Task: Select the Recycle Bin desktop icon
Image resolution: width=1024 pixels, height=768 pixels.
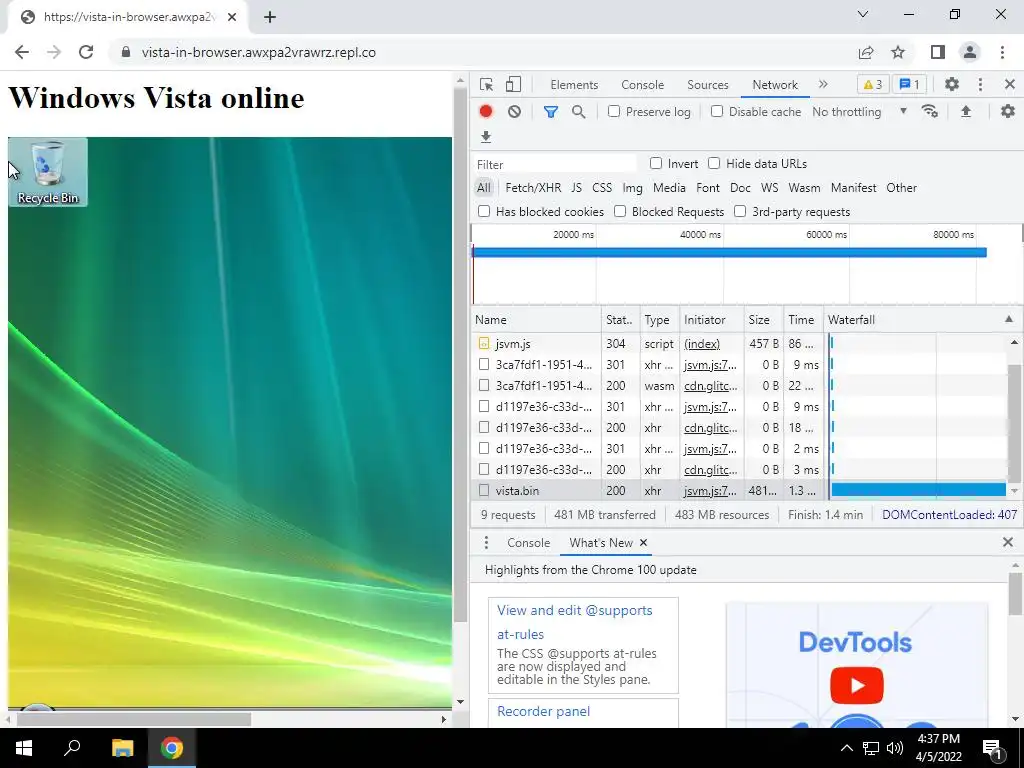Action: pyautogui.click(x=48, y=172)
